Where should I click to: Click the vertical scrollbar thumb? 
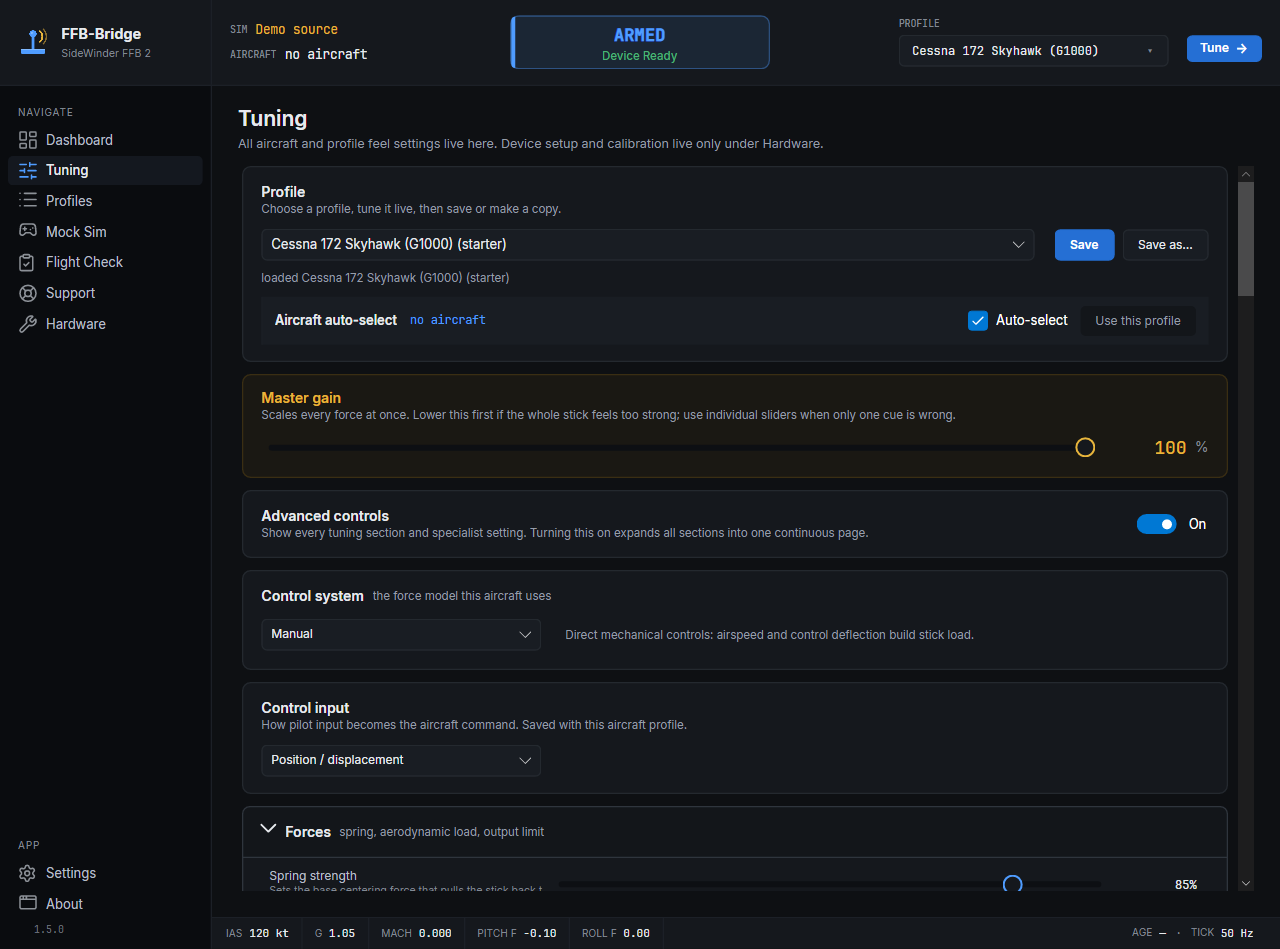[x=1245, y=239]
